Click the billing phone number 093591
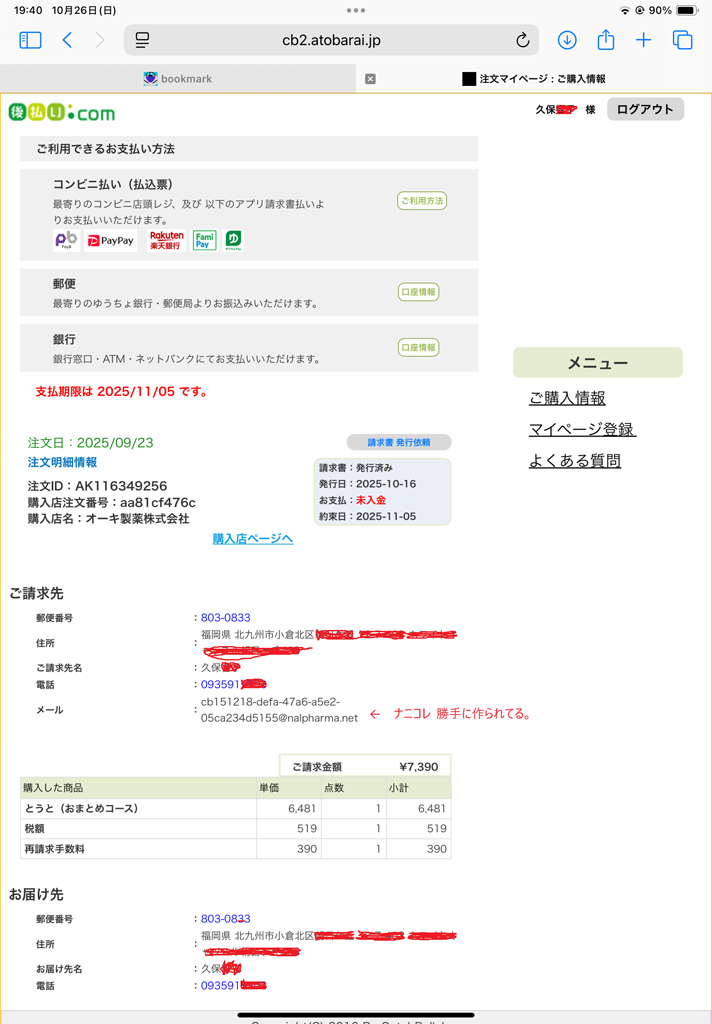The width and height of the screenshot is (712, 1024). click(221, 684)
